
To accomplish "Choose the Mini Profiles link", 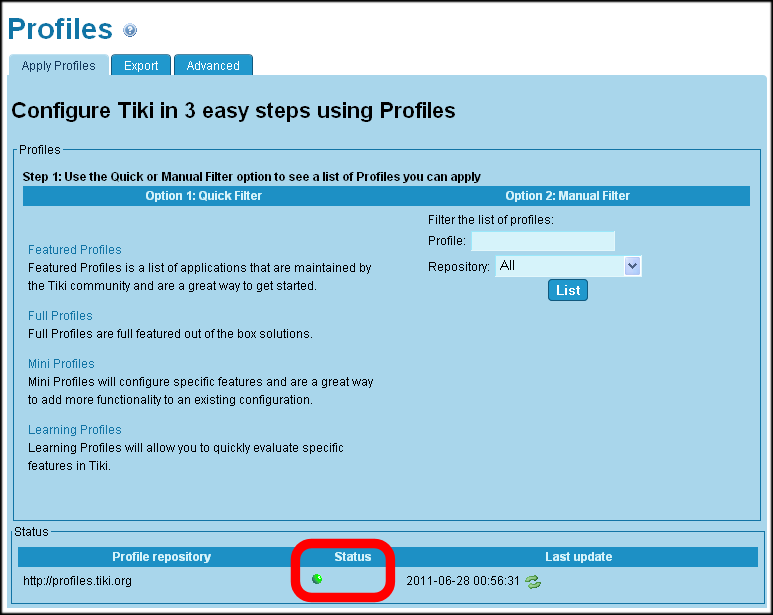I will [x=61, y=364].
